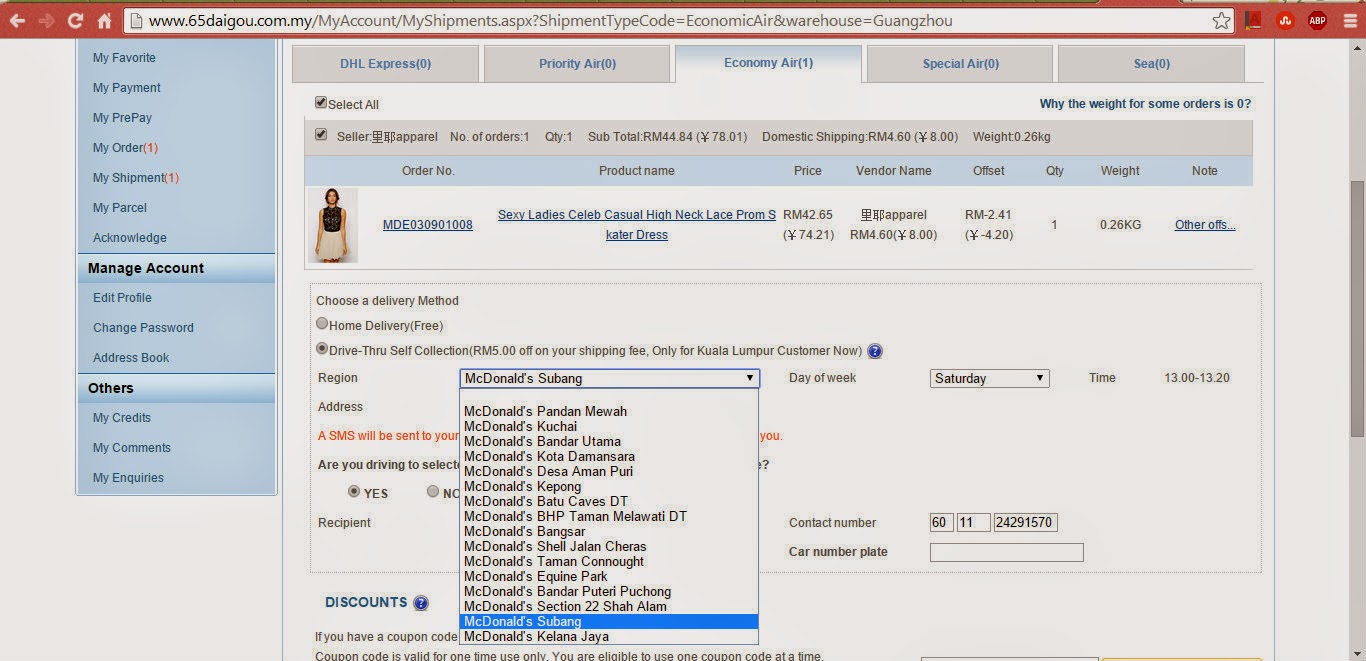This screenshot has height=661, width=1366.
Task: Open 'Why the weight for some orders is 0?'
Action: click(1145, 104)
